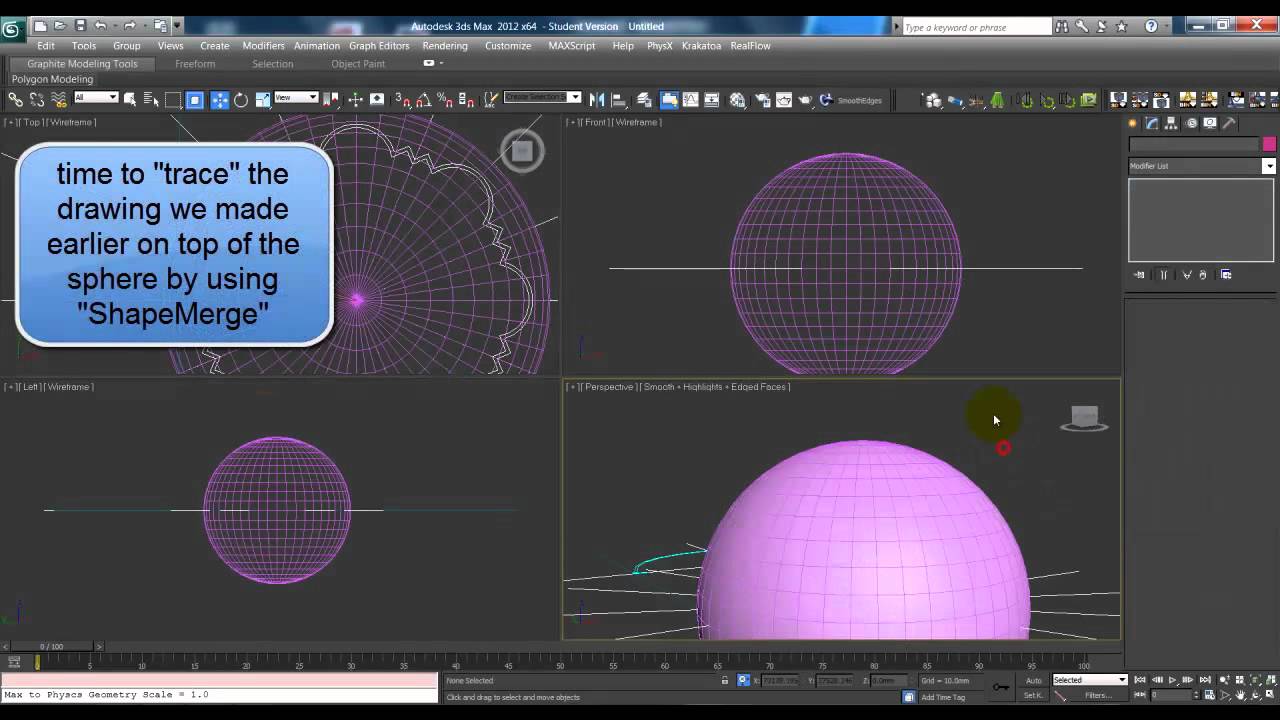Click the Mirror tool icon
The image size is (1280, 720).
pyautogui.click(x=596, y=99)
